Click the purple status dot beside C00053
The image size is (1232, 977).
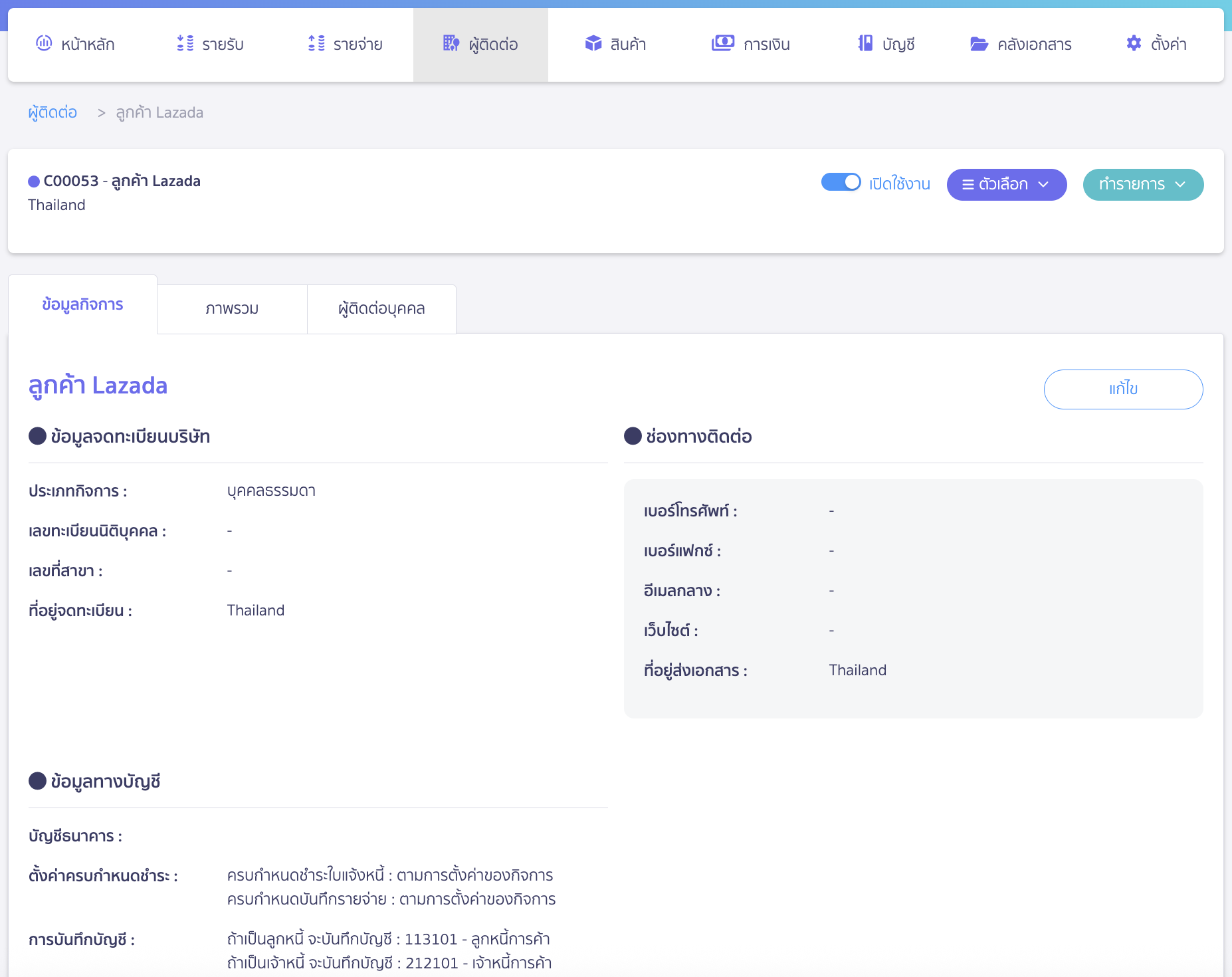pos(34,182)
